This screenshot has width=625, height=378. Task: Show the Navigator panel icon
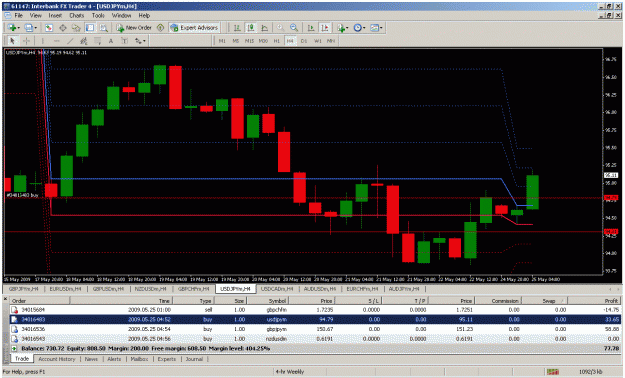point(76,28)
